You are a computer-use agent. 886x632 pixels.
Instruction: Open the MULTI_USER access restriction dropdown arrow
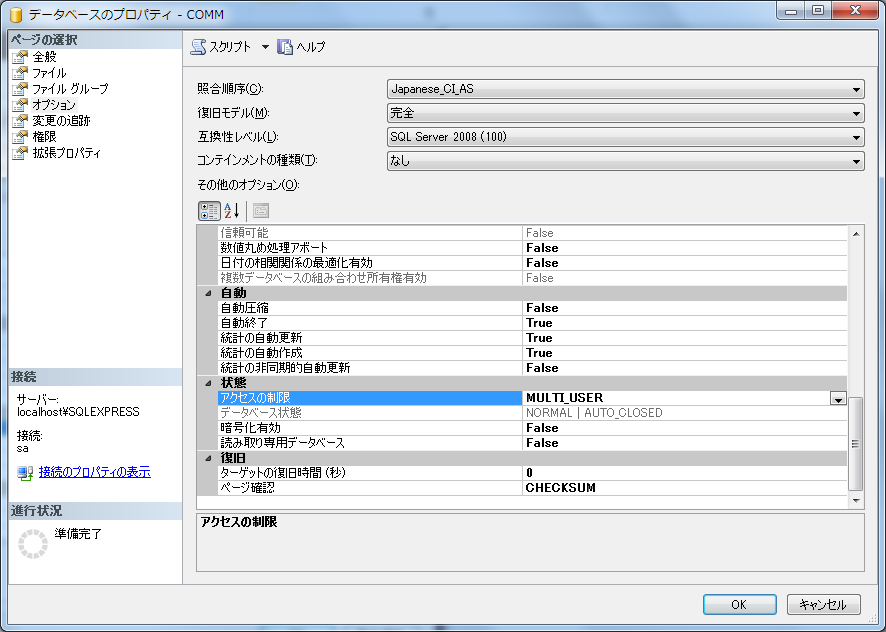point(838,398)
